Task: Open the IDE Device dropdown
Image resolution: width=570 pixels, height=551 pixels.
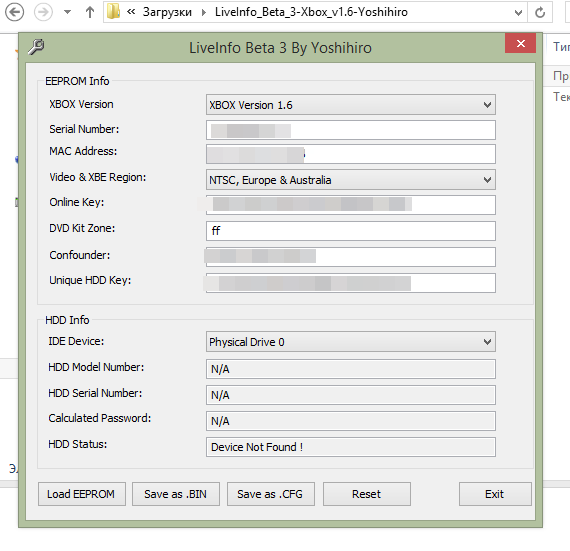Action: [x=350, y=342]
